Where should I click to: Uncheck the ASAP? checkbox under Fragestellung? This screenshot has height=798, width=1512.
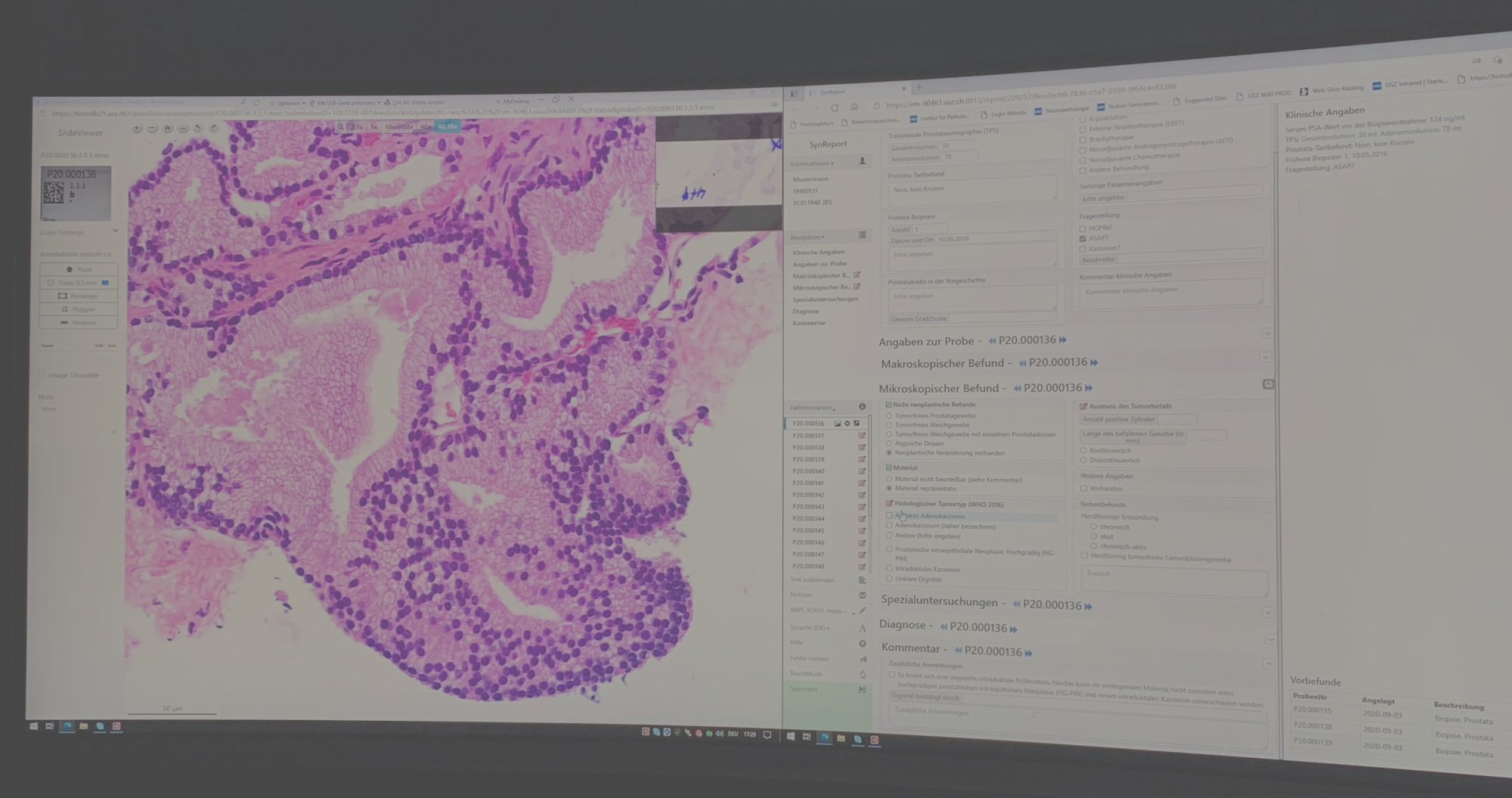tap(1083, 238)
